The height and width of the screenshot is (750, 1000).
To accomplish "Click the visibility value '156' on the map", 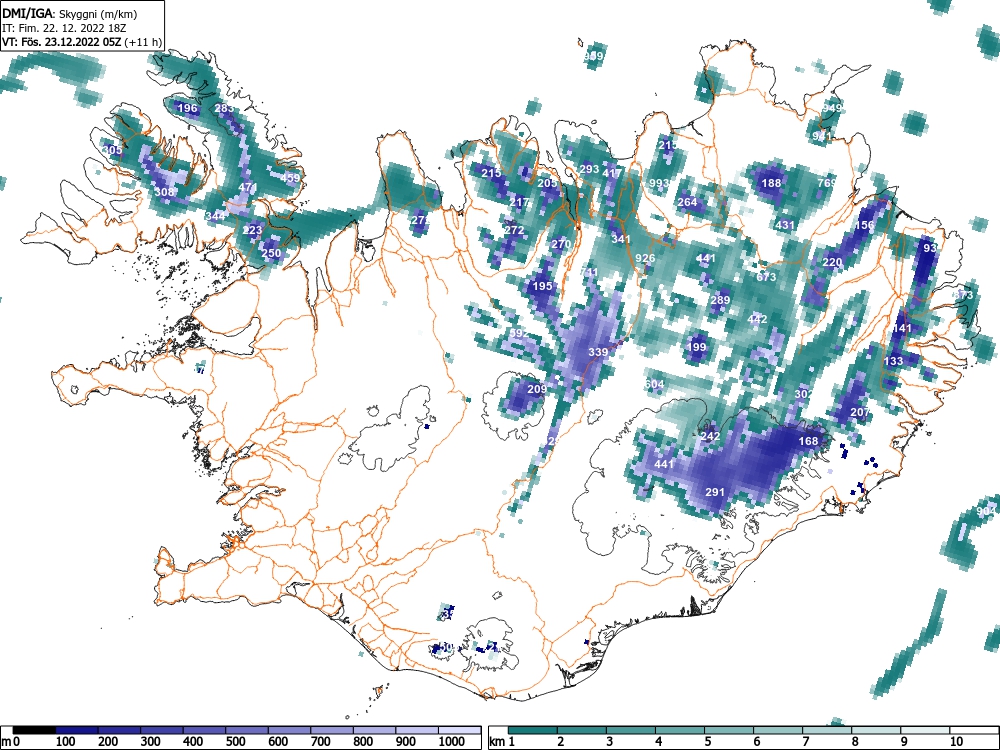I will click(864, 225).
